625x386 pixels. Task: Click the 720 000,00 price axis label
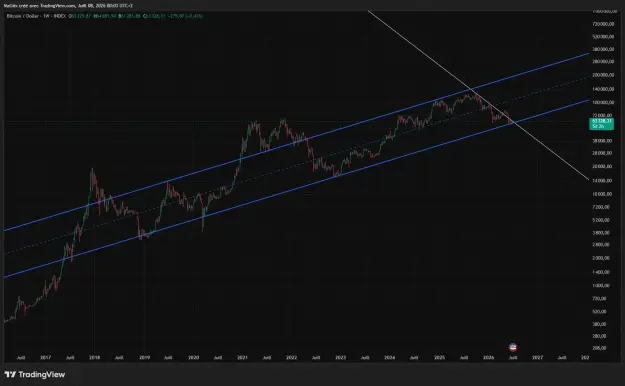602,24
